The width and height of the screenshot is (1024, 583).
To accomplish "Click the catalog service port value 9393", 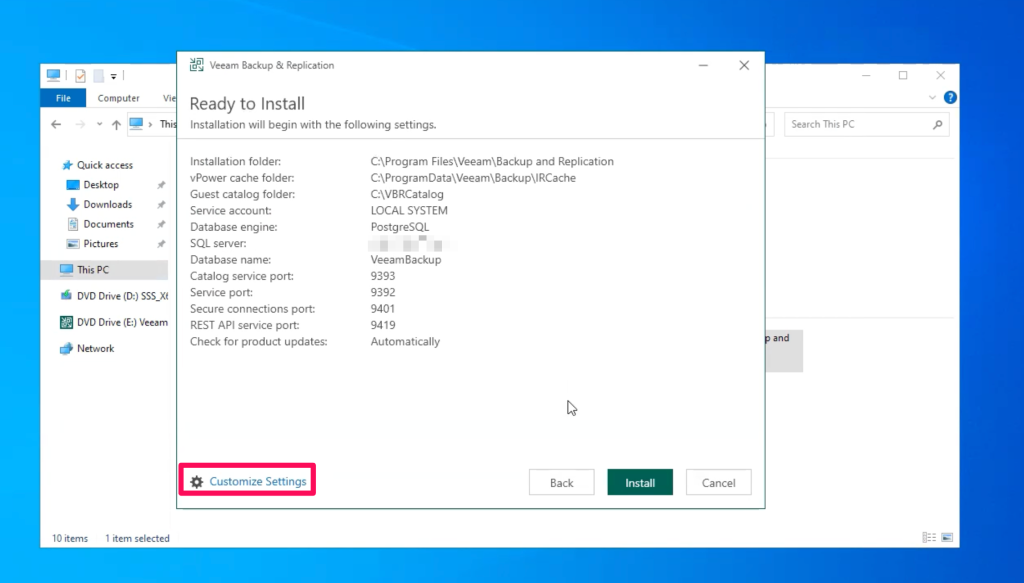I will coord(383,276).
